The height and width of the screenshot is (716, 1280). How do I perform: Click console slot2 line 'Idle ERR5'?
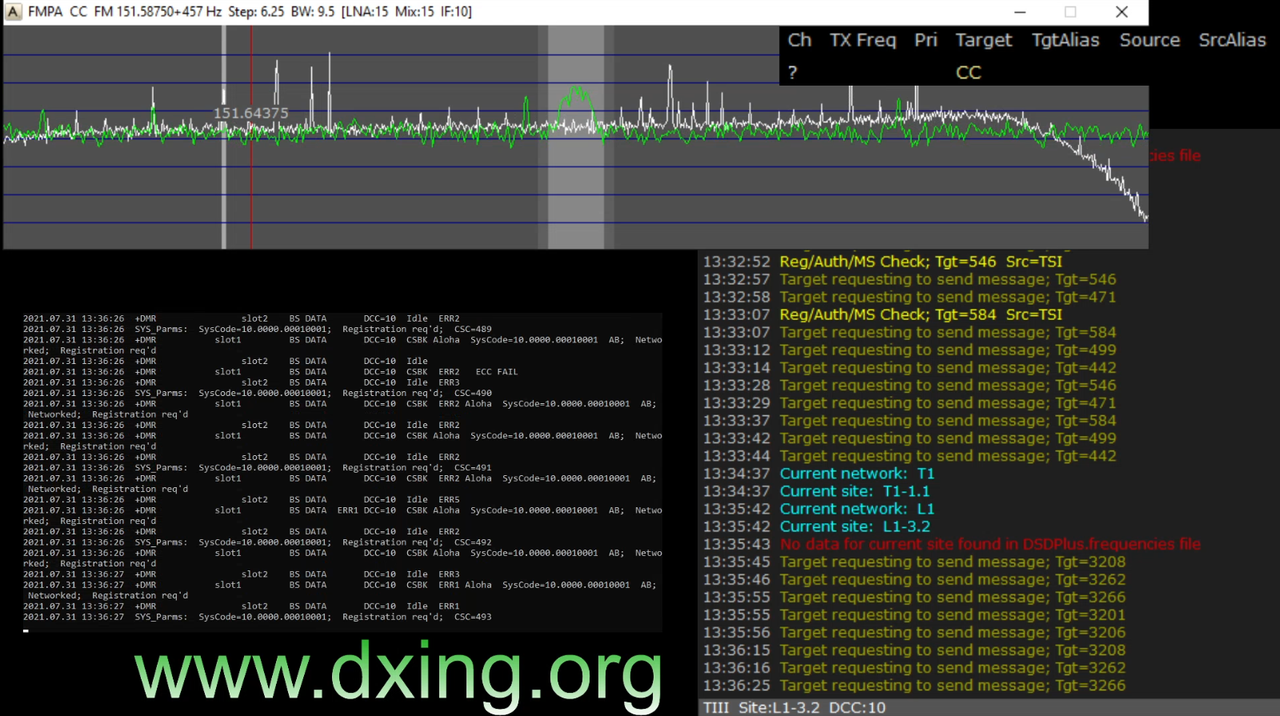pyautogui.click(x=241, y=499)
